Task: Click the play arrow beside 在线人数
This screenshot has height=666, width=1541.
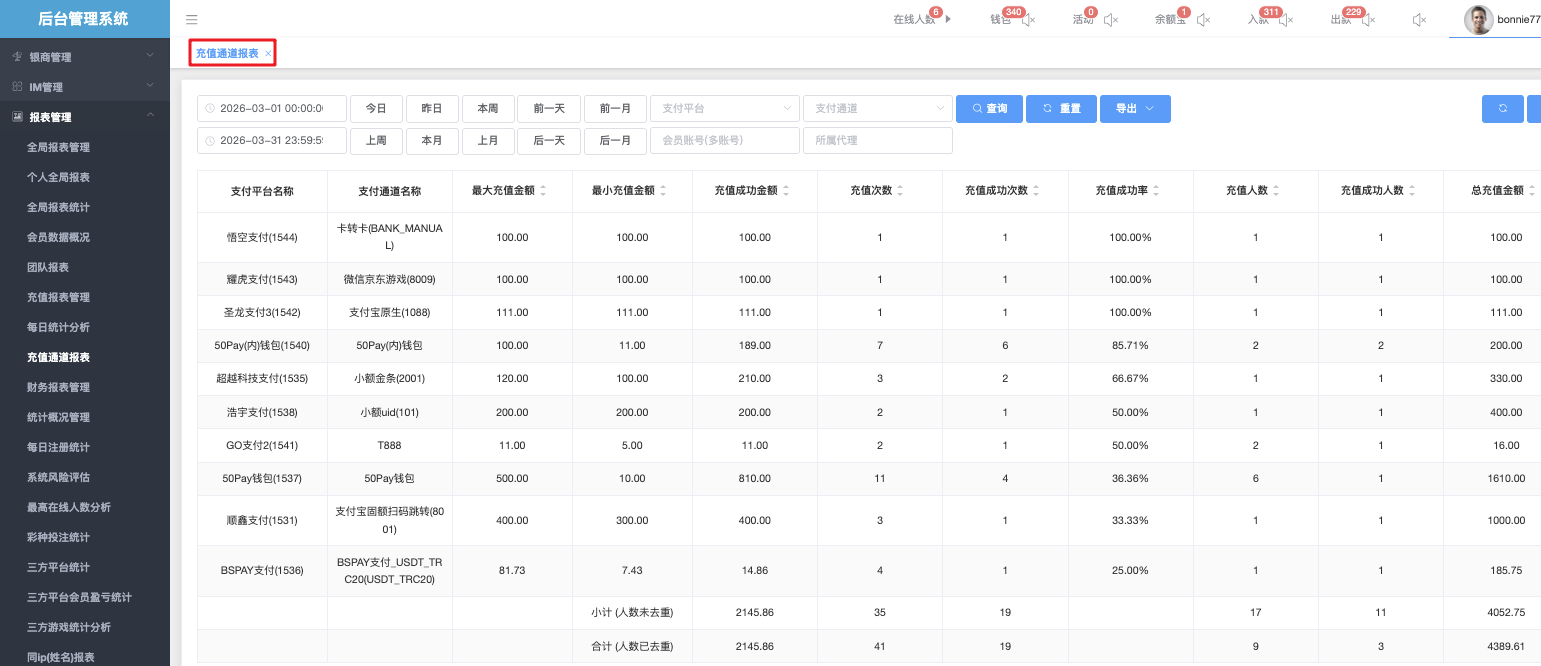Action: pos(948,19)
